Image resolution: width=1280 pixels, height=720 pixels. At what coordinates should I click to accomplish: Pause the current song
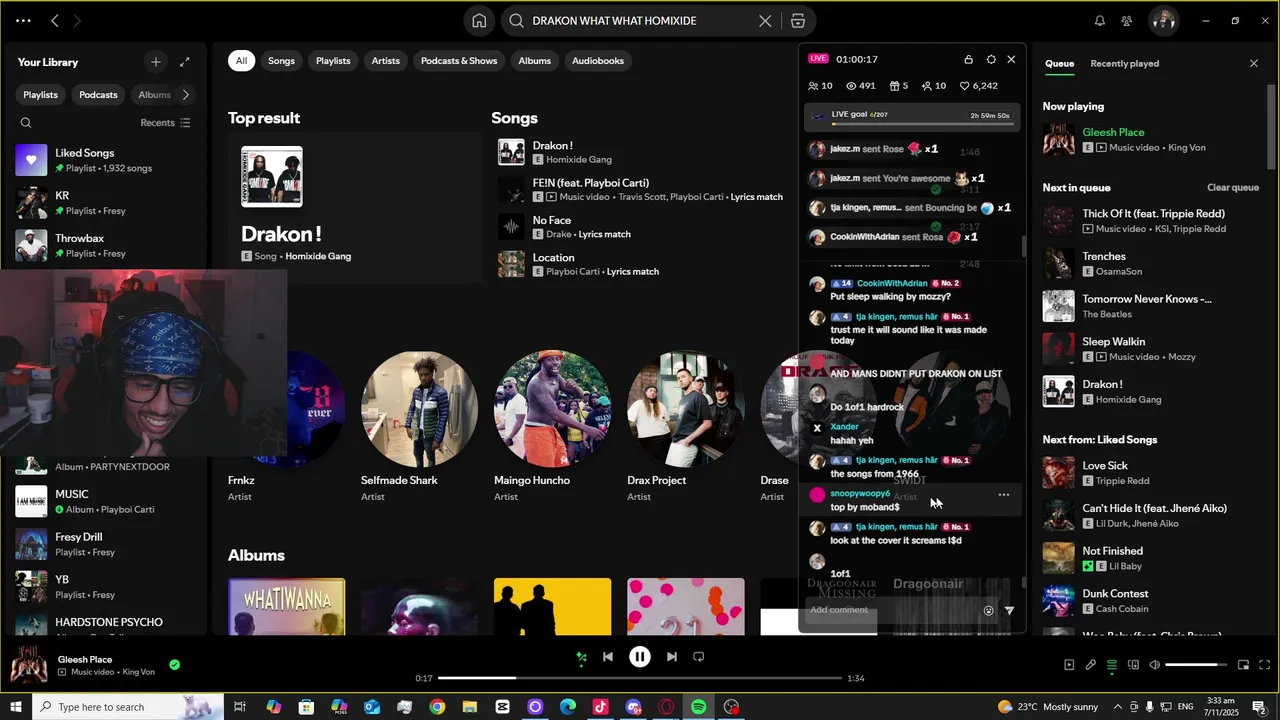point(640,657)
